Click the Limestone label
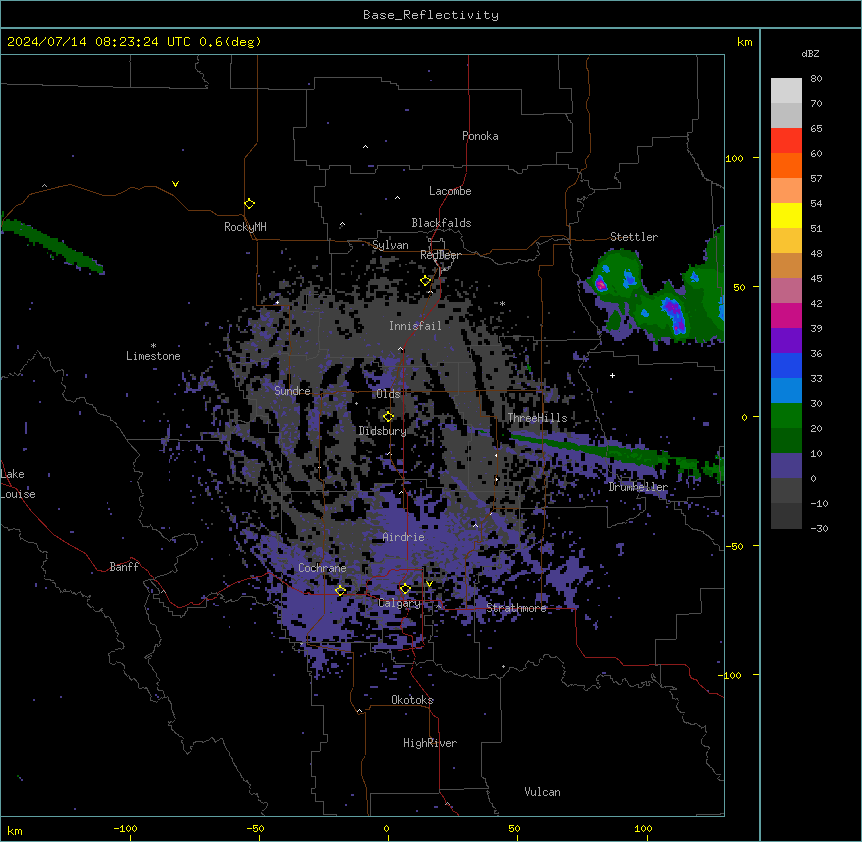This screenshot has width=862, height=842. pyautogui.click(x=153, y=356)
